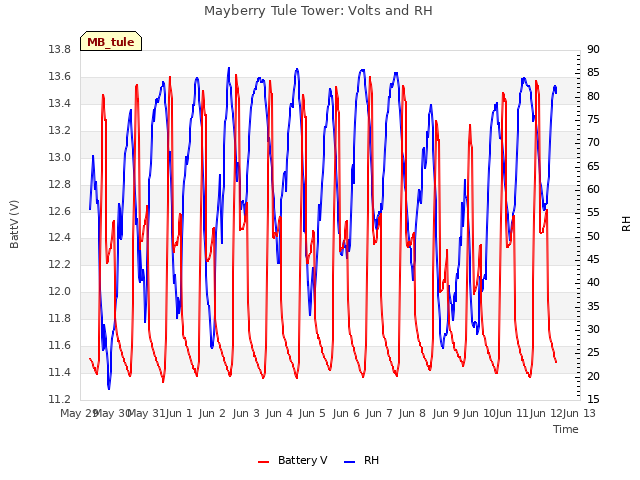Click the Jun 4 date label
This screenshot has height=480, width=640.
pos(279,413)
